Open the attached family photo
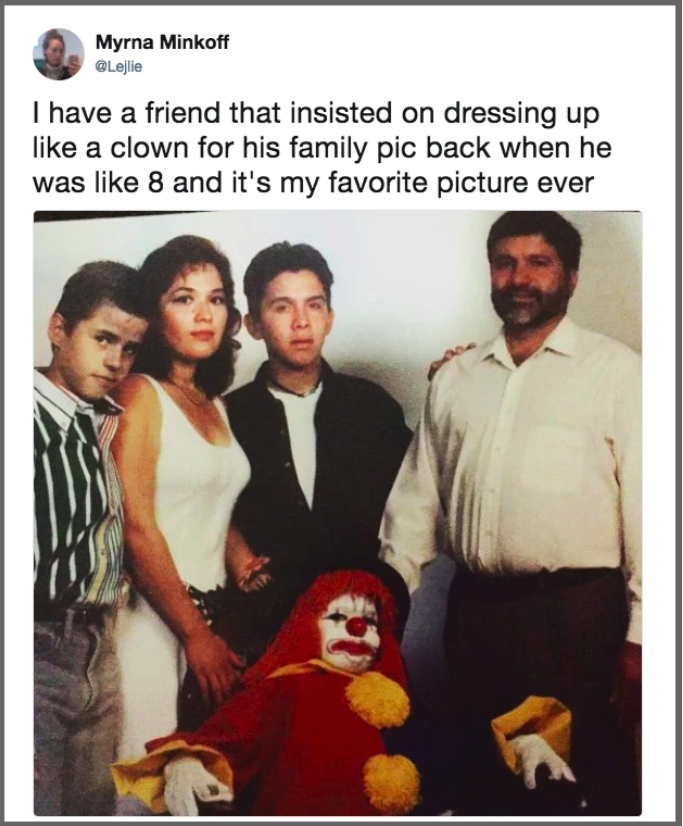This screenshot has height=826, width=683. (338, 513)
